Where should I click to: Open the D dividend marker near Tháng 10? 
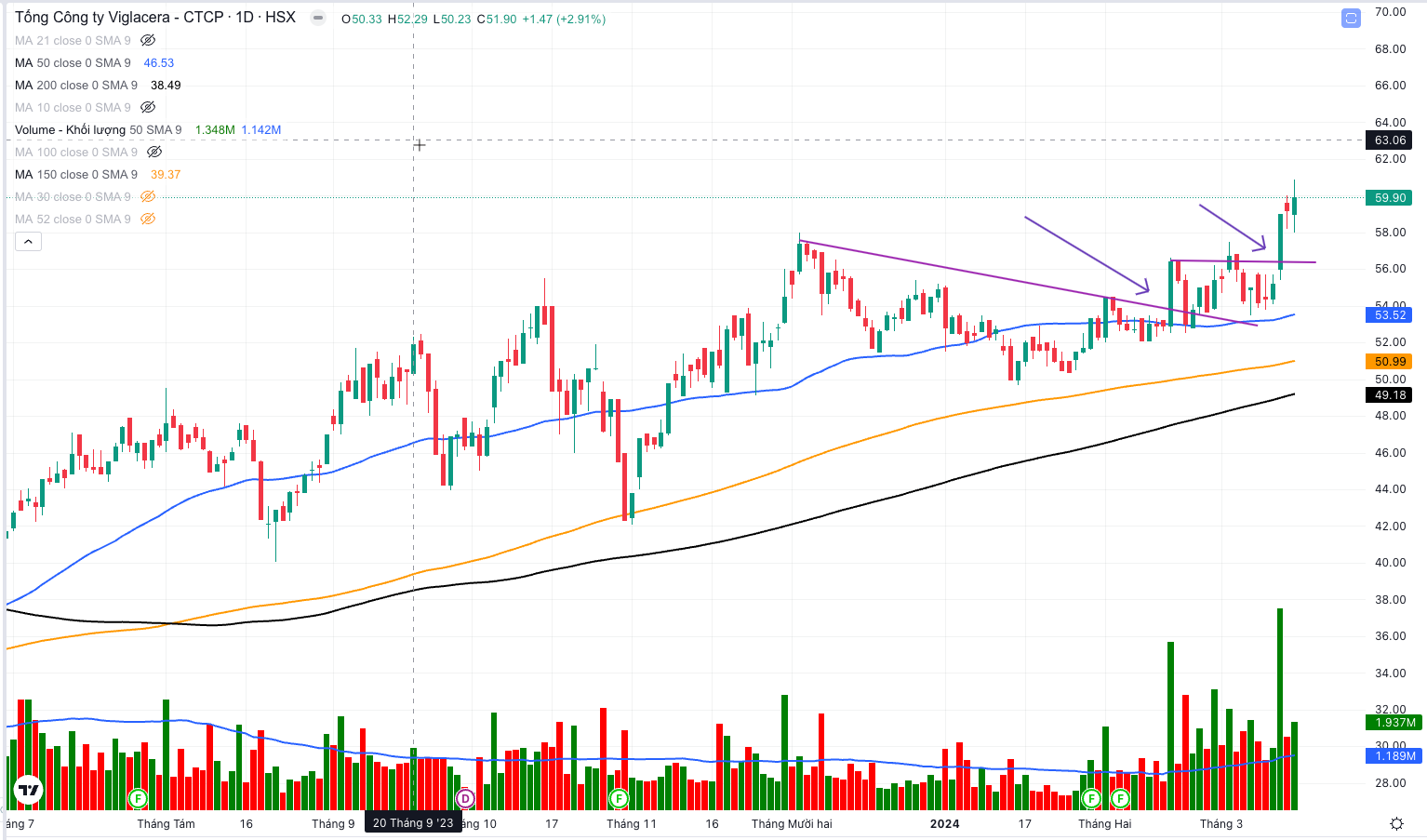465,798
